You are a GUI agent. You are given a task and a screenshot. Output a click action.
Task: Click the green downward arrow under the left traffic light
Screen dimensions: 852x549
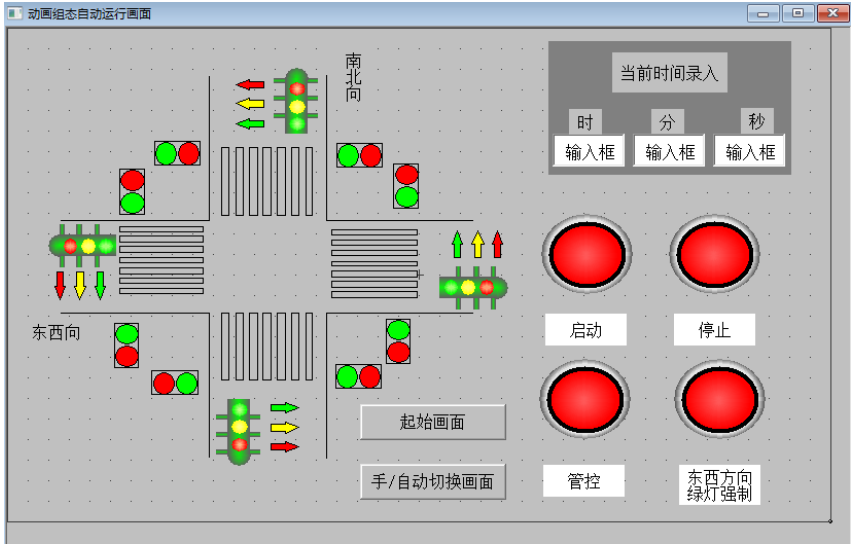tap(100, 285)
